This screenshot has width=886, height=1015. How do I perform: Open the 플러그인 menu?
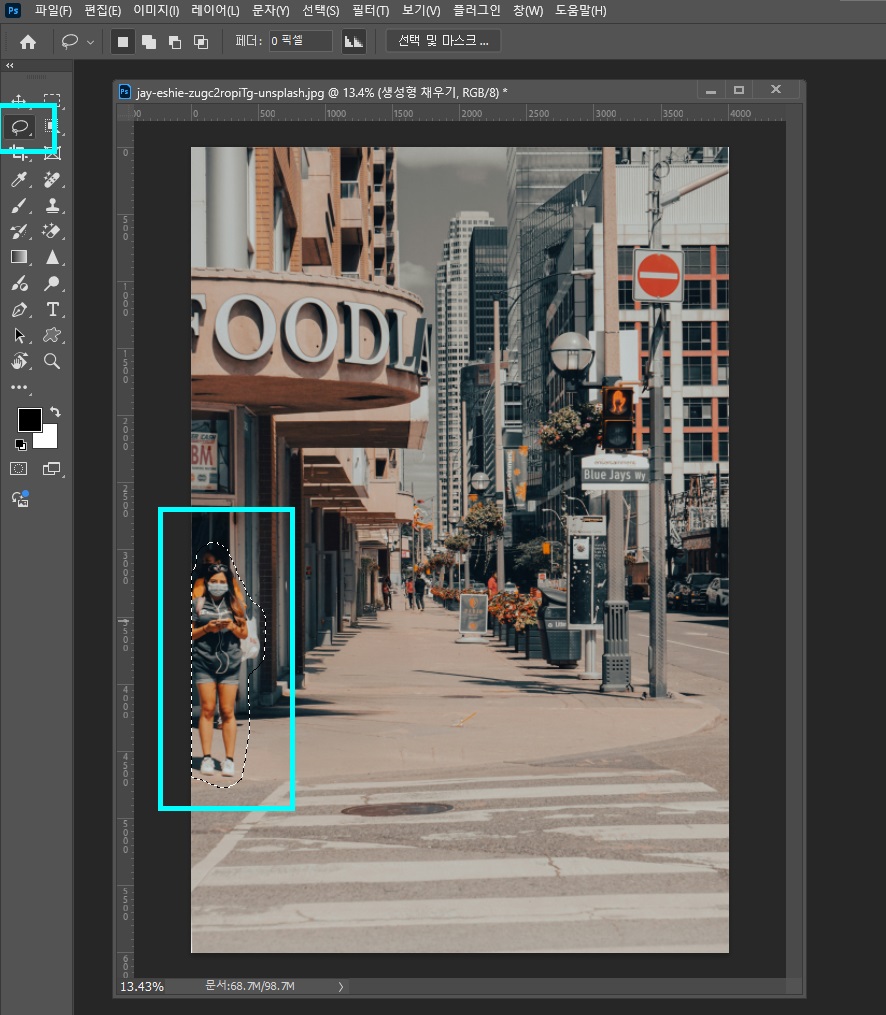click(476, 10)
